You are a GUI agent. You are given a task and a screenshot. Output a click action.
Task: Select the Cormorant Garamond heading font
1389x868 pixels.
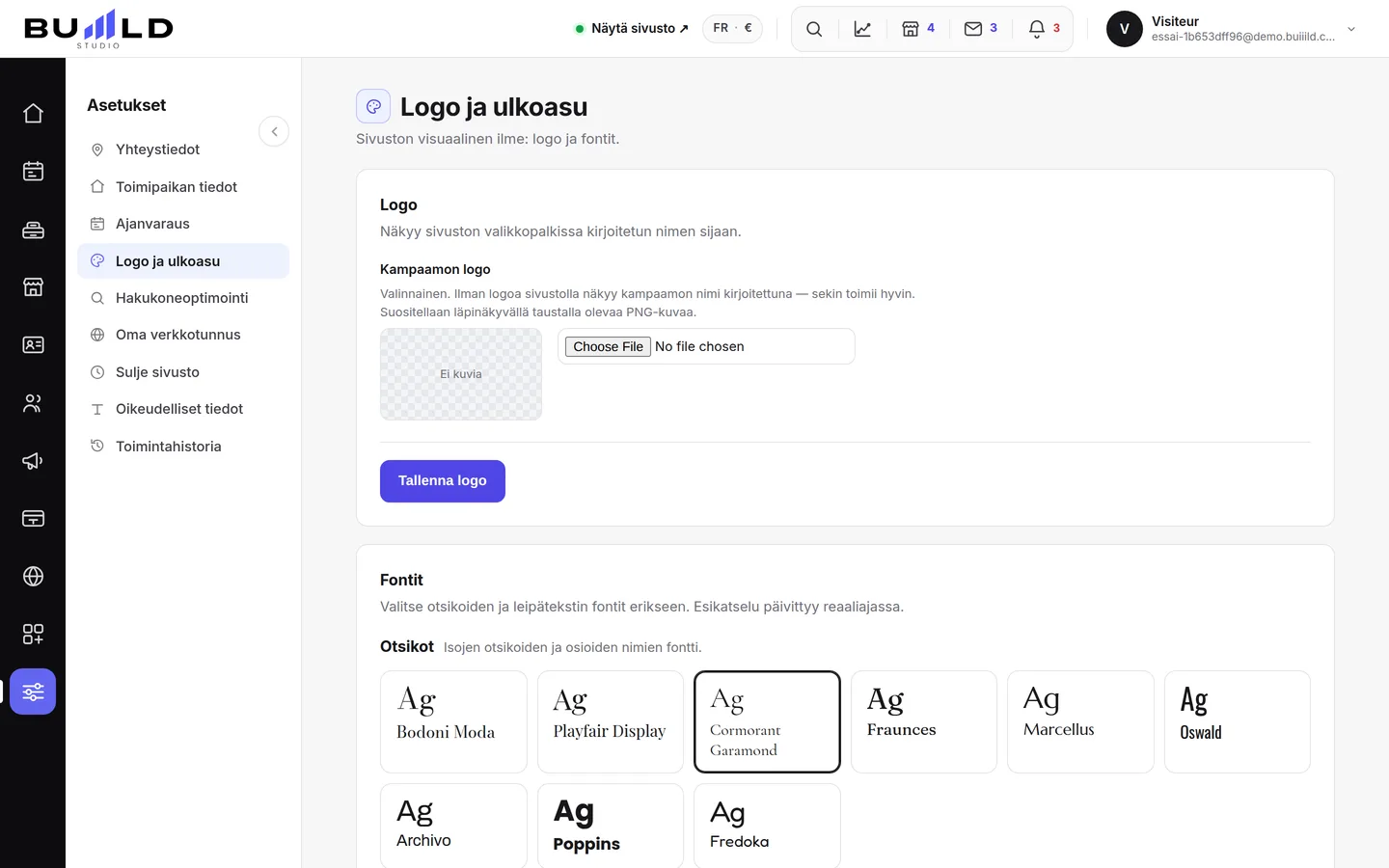767,721
